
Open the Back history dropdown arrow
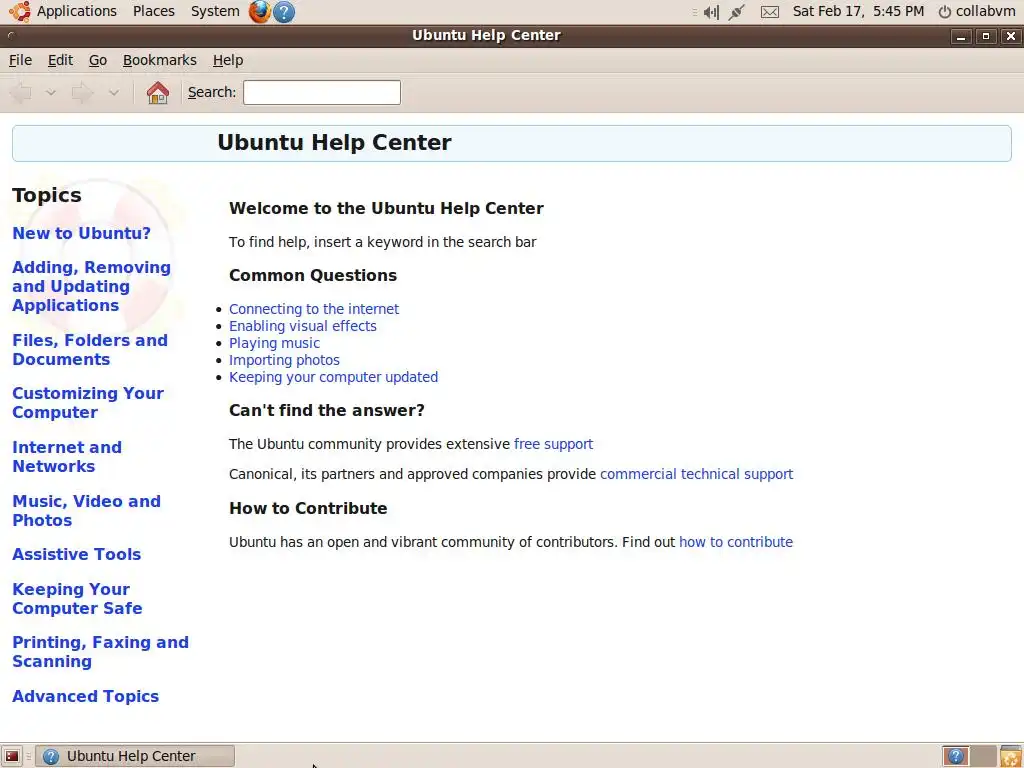[x=51, y=93]
